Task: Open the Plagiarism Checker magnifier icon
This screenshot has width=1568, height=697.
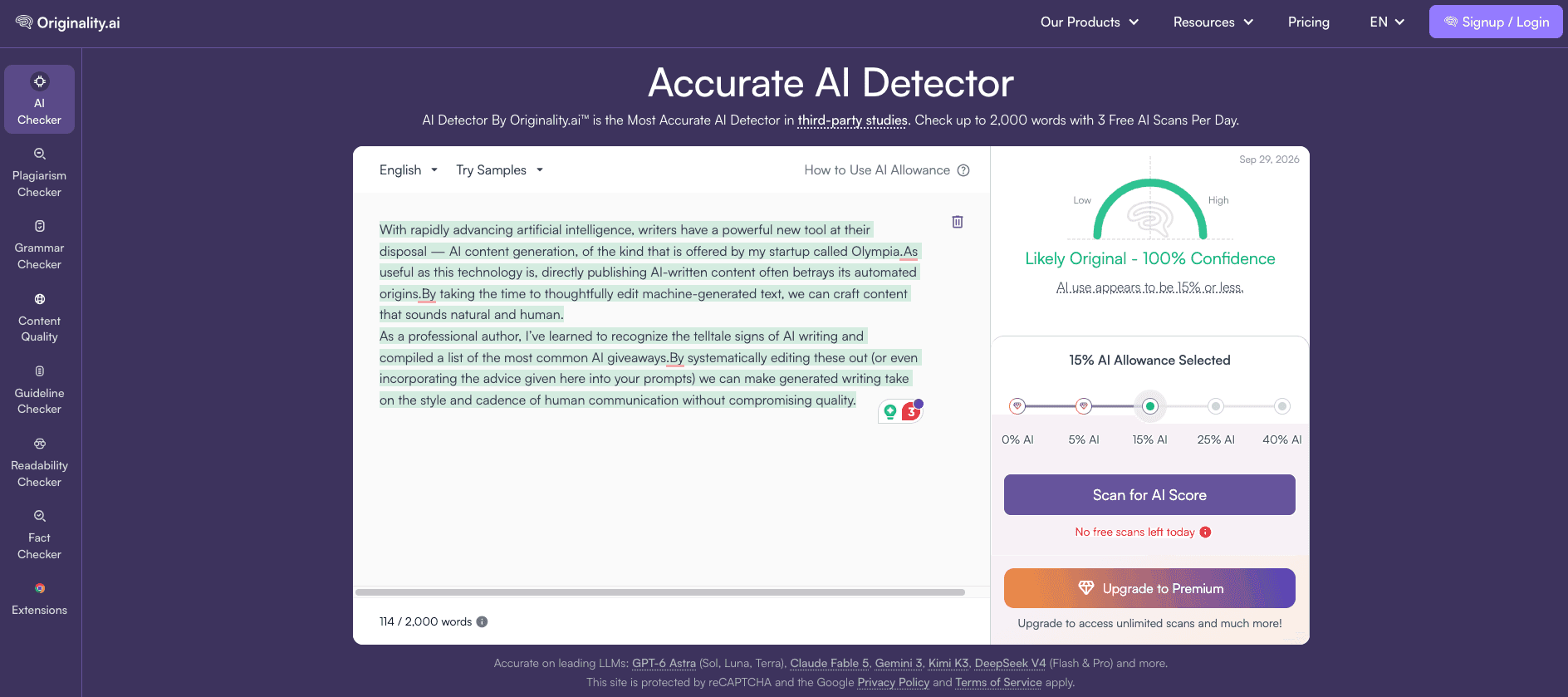Action: point(39,154)
